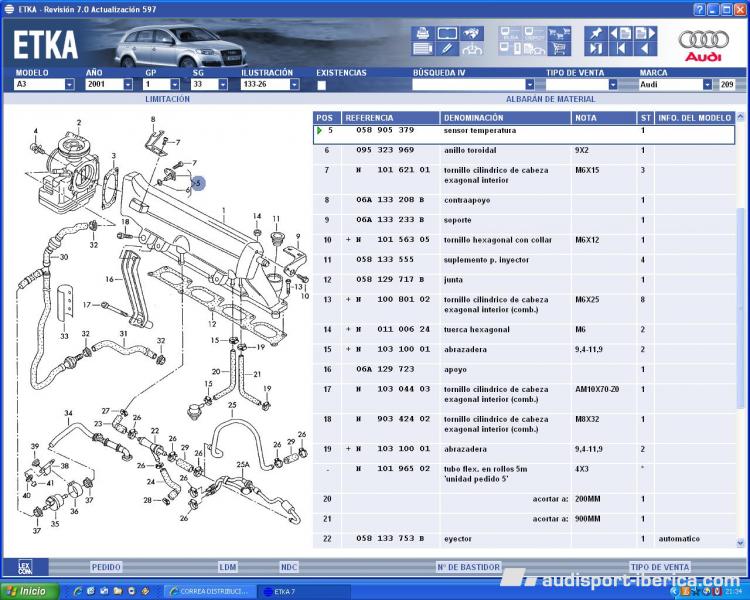
Task: Open the Inicio start menu
Action: pyautogui.click(x=30, y=591)
